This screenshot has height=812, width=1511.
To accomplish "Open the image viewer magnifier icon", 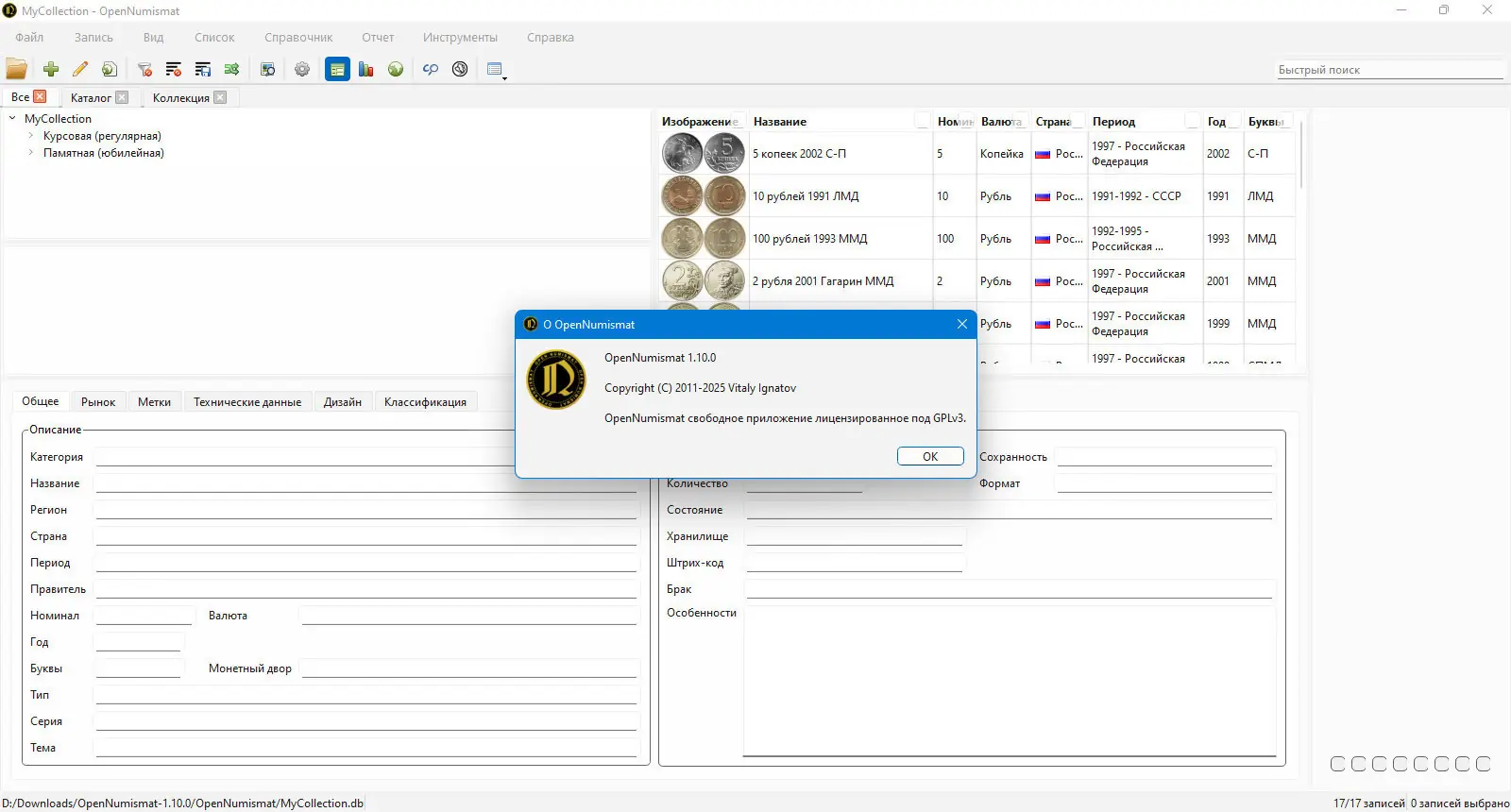I will click(267, 69).
